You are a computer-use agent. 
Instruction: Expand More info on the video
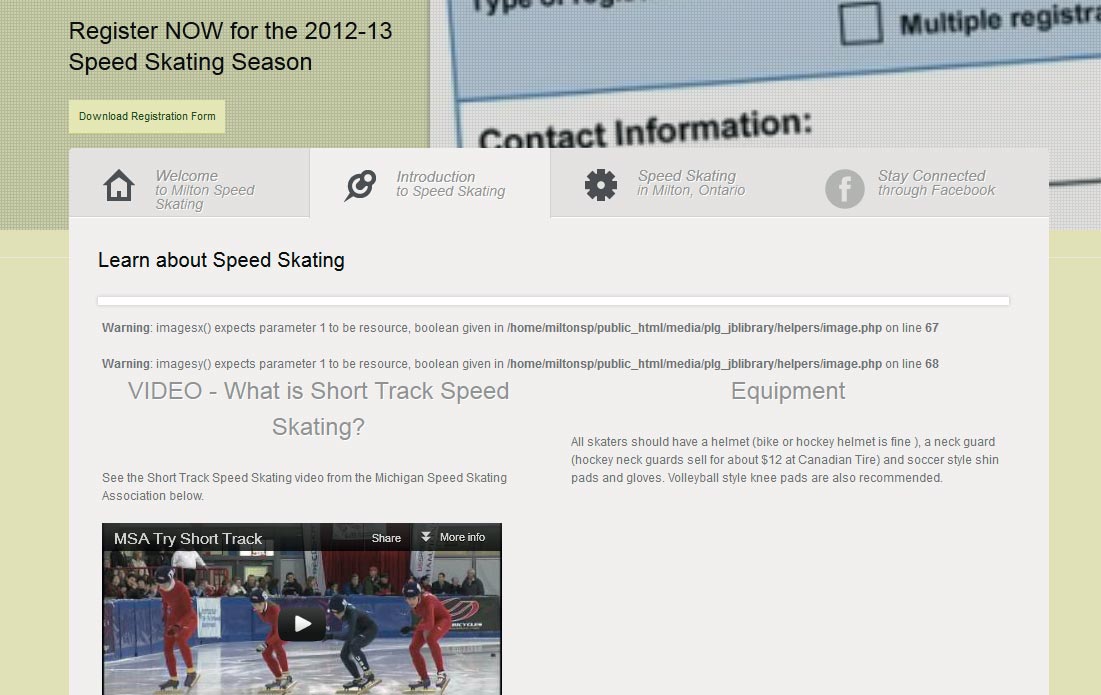[x=453, y=537]
